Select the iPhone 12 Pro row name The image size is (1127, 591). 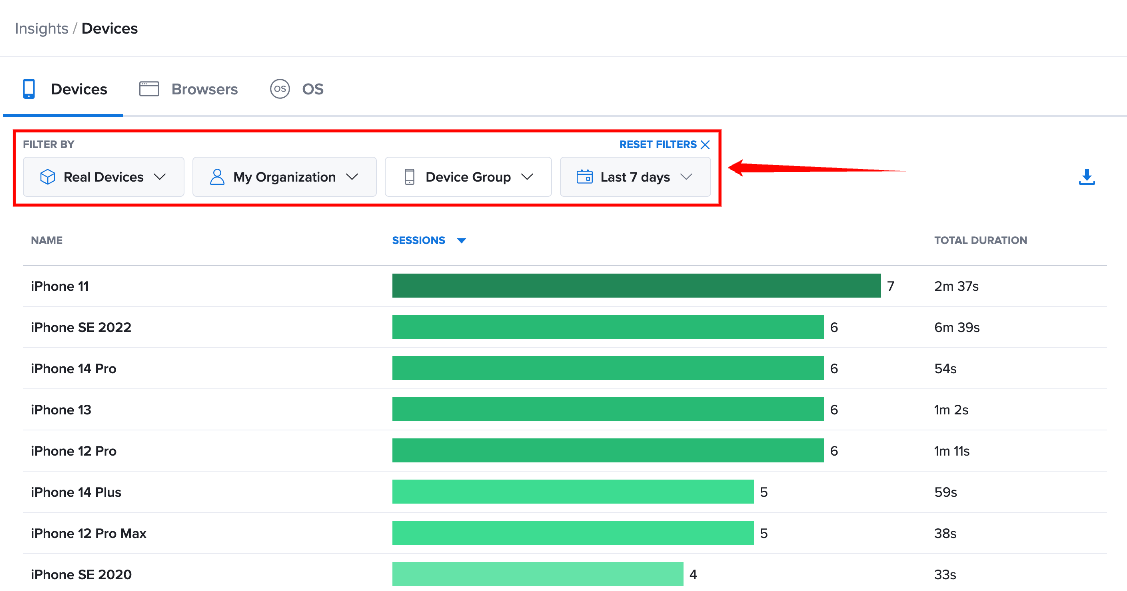[x=73, y=451]
